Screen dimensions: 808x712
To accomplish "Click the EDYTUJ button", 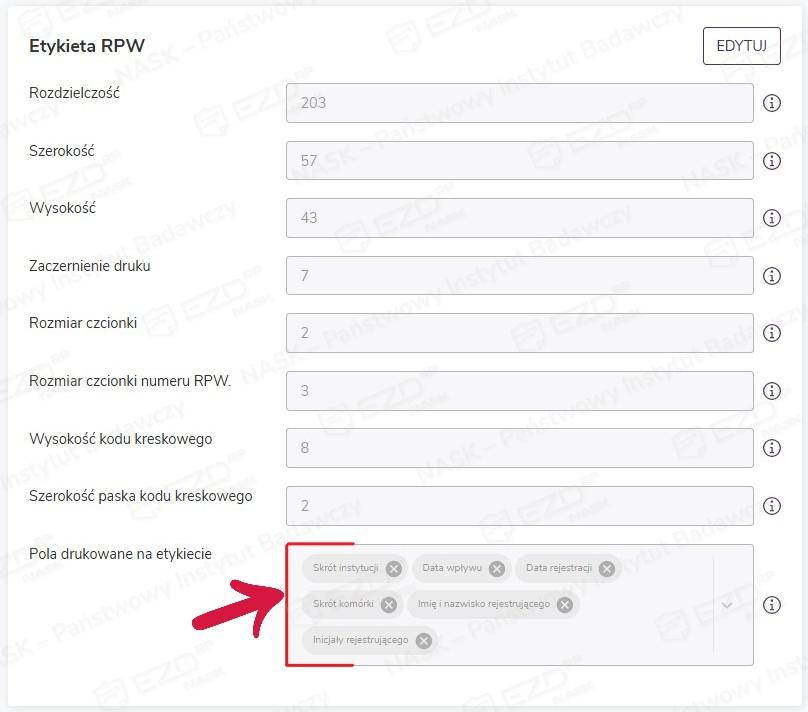I will tap(742, 46).
